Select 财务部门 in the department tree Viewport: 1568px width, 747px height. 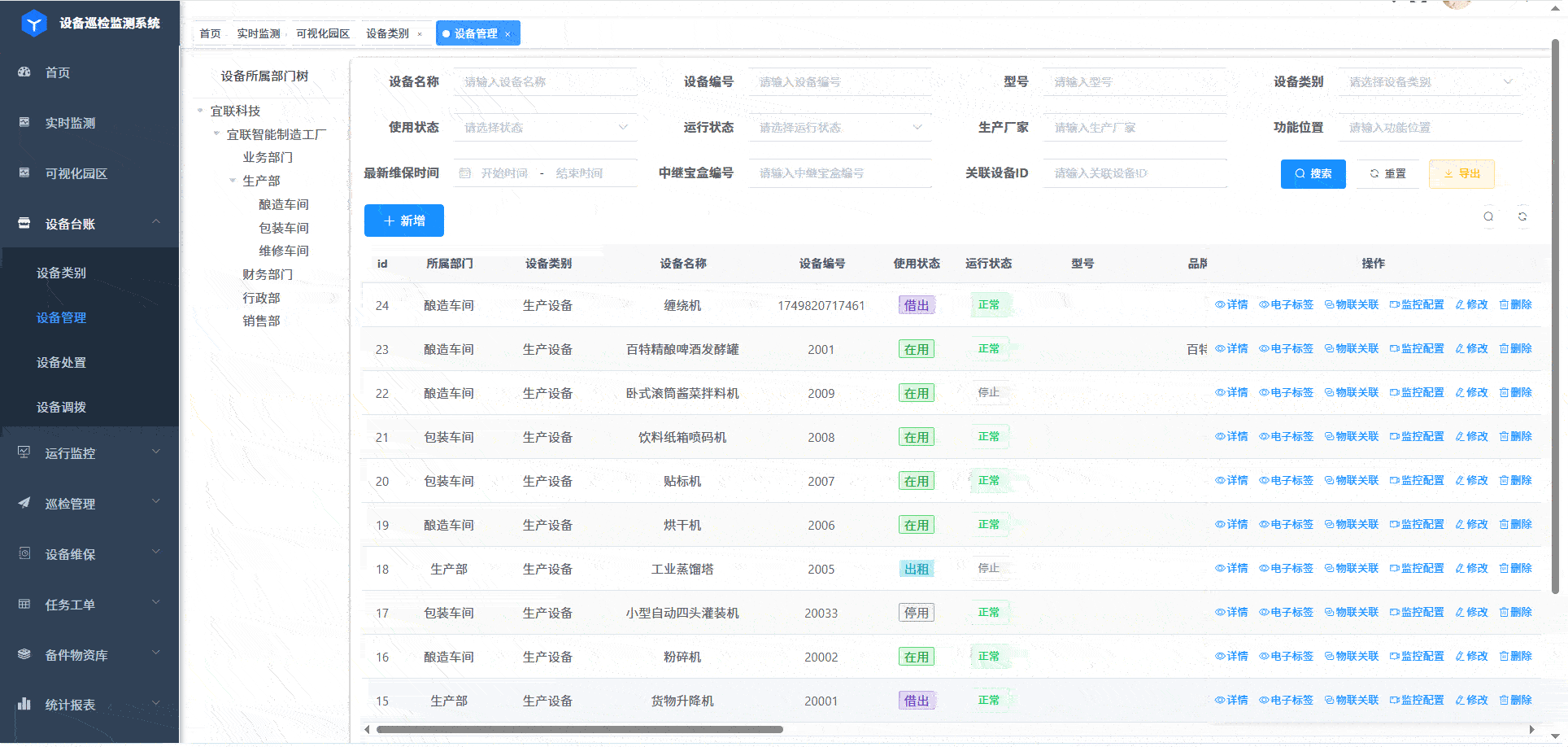pos(268,274)
